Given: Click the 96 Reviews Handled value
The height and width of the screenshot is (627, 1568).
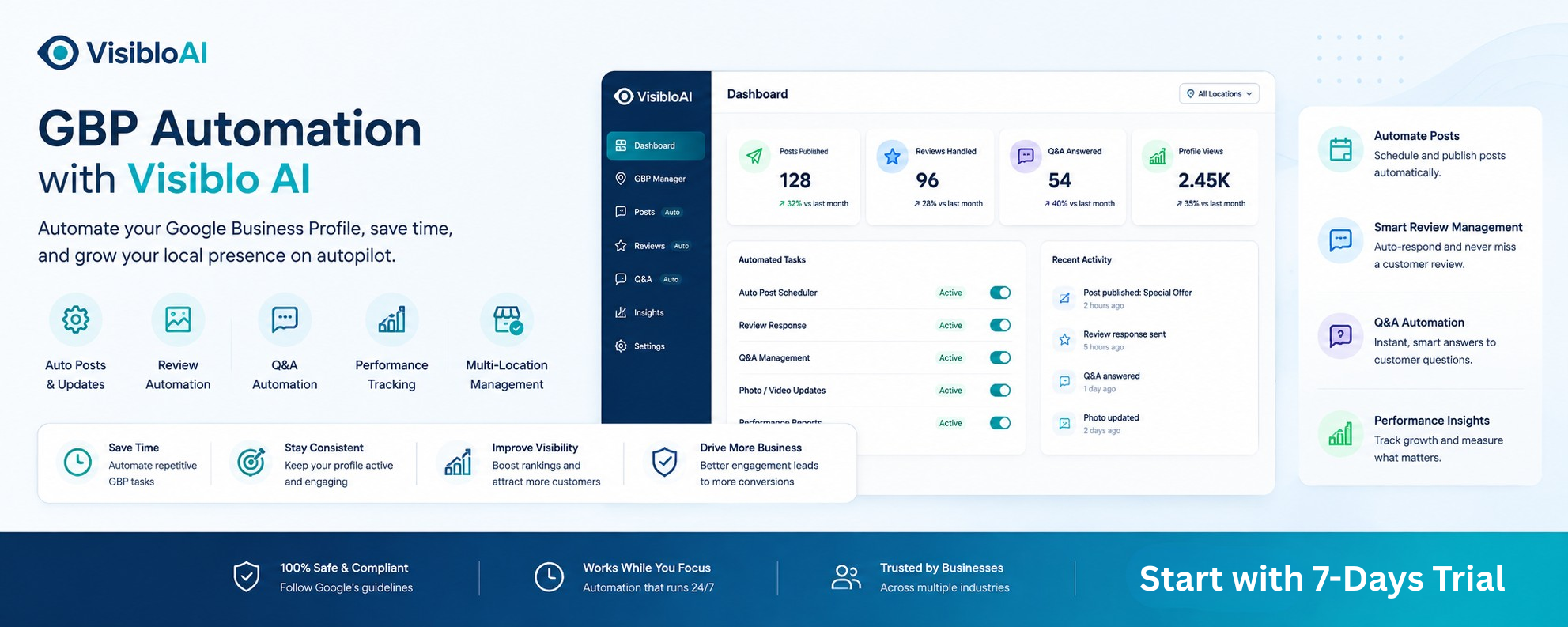Looking at the screenshot, I should pos(928,180).
